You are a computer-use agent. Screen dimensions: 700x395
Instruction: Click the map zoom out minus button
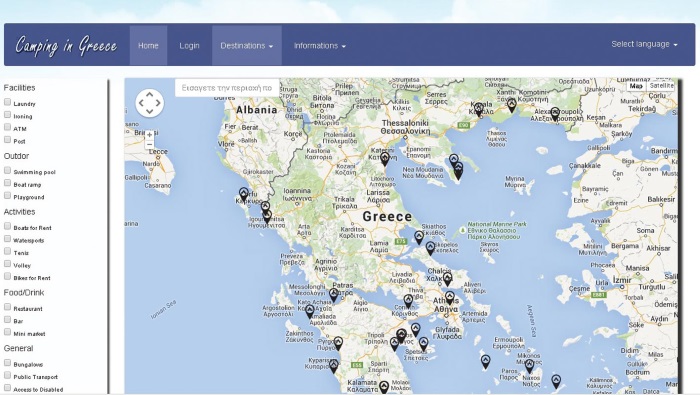click(x=150, y=144)
